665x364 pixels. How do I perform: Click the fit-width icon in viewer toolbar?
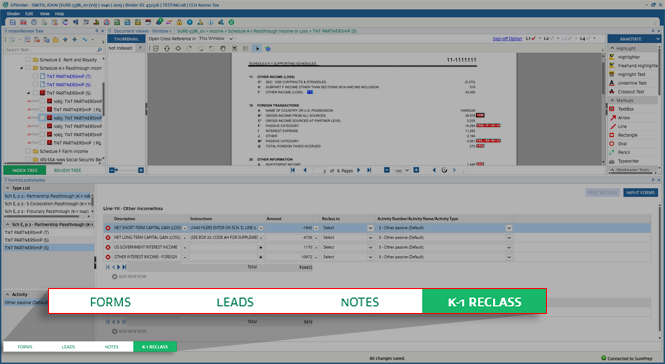[x=178, y=48]
